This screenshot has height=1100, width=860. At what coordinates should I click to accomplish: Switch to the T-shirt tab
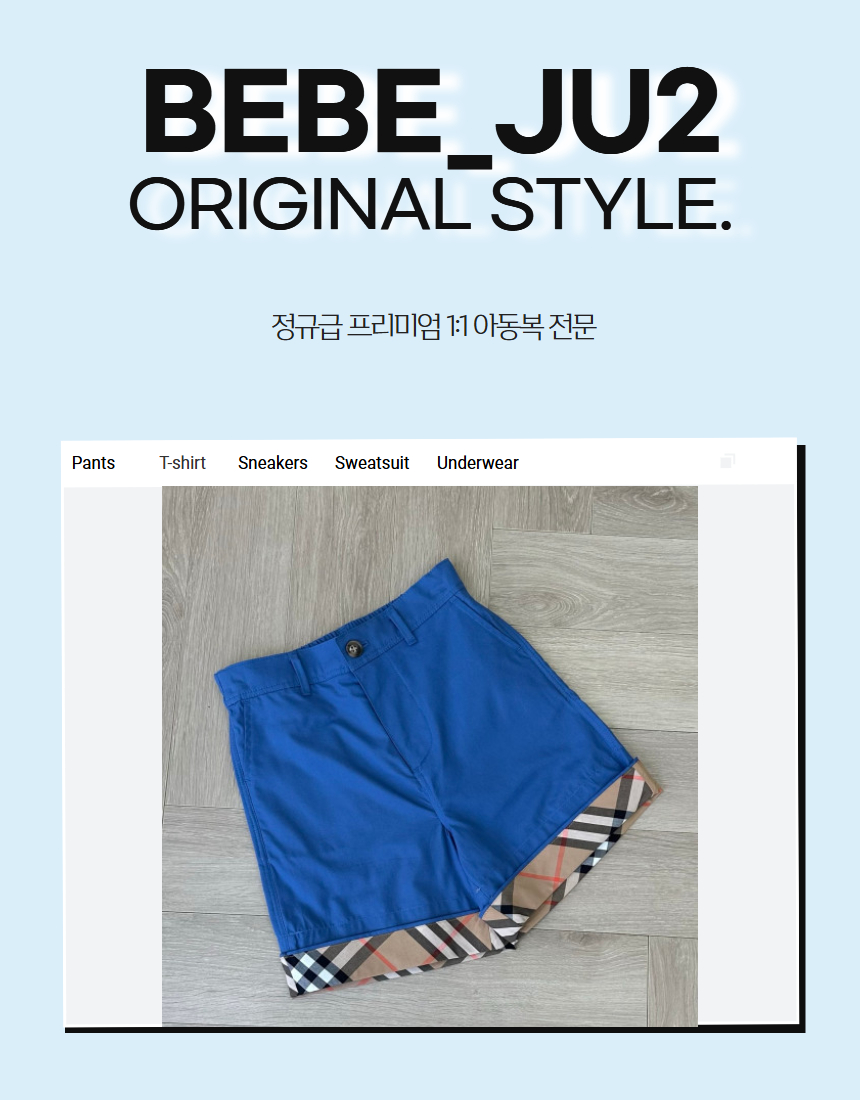[182, 463]
